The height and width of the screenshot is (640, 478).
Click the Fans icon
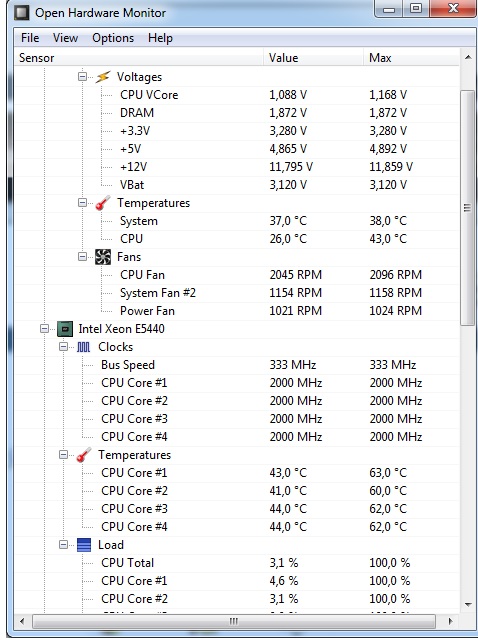pyautogui.click(x=103, y=257)
